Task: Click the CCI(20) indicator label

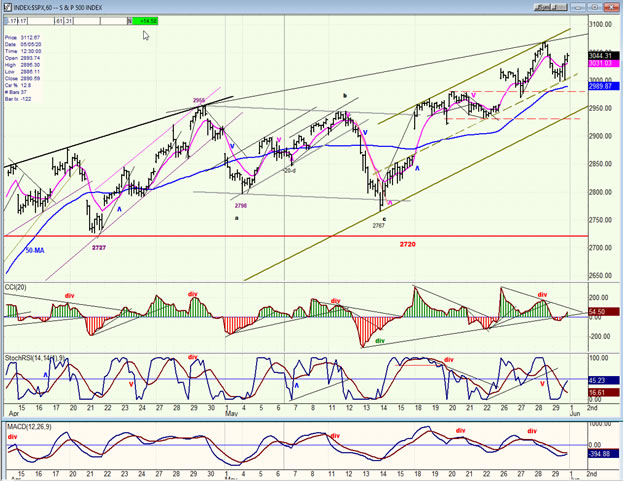Action: (x=16, y=287)
